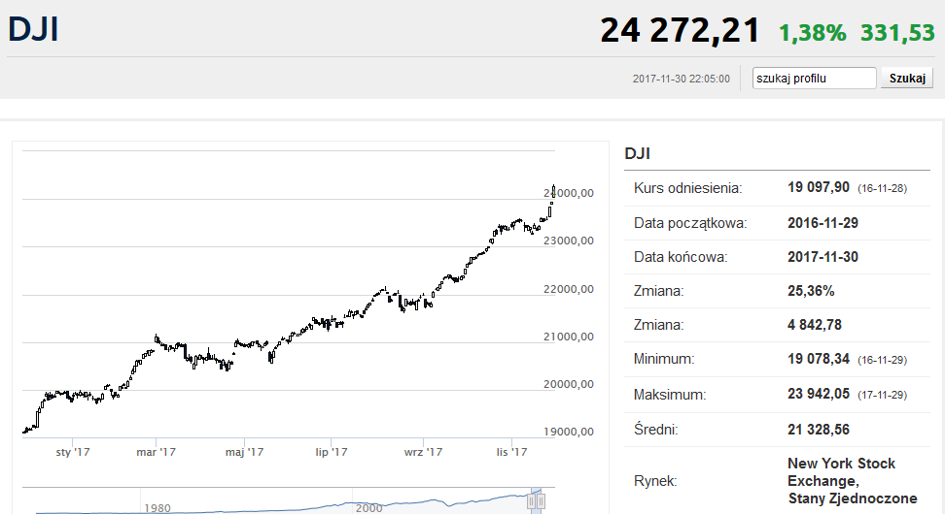The width and height of the screenshot is (945, 514).
Task: Select the Data końcowa 2017-11-30 value
Action: 823,257
